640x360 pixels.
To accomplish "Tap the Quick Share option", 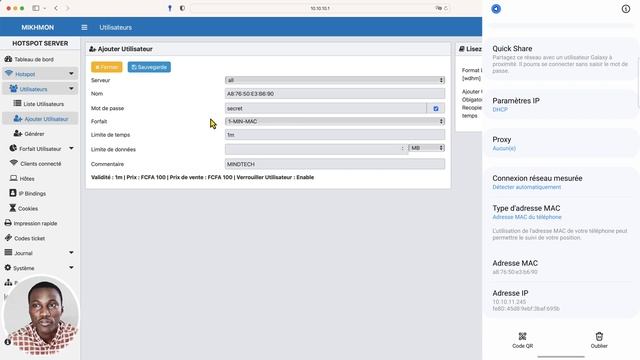I will [x=560, y=59].
